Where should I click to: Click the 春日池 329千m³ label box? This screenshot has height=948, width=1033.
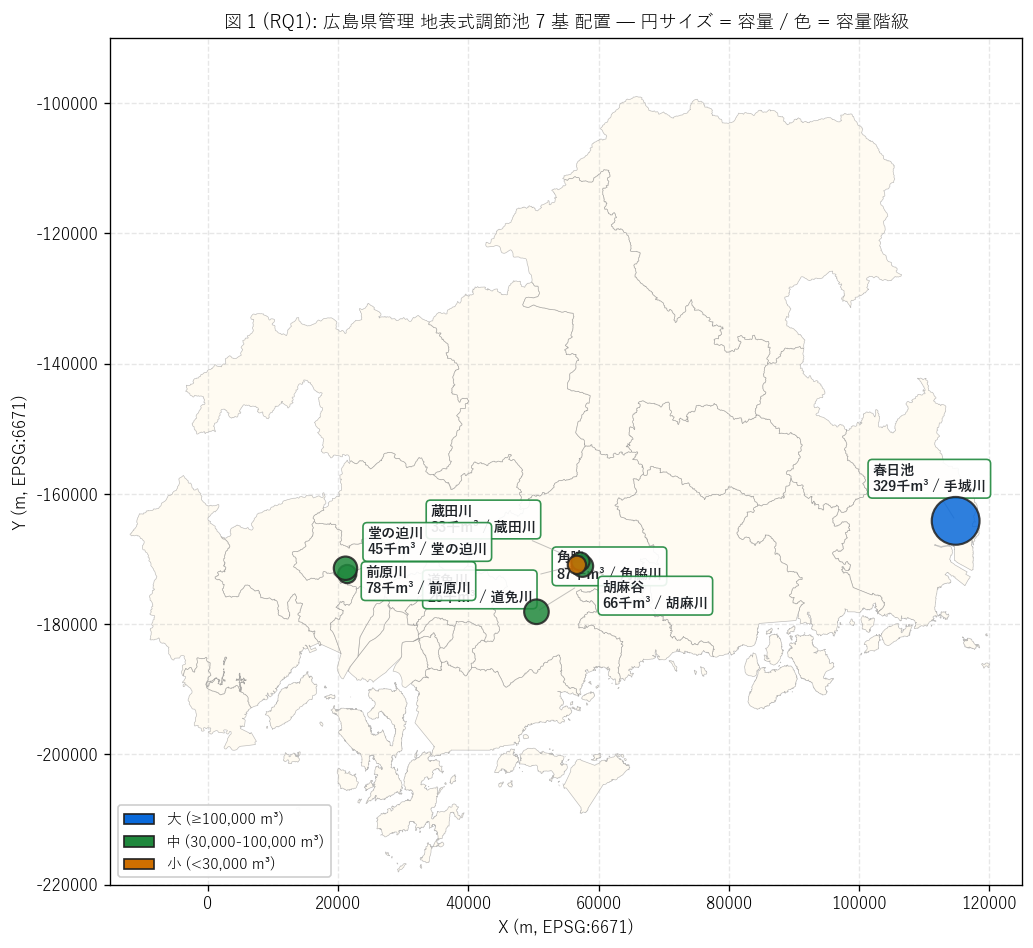929,478
